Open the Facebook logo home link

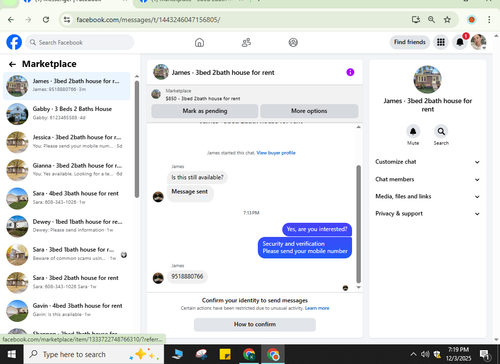pyautogui.click(x=14, y=42)
